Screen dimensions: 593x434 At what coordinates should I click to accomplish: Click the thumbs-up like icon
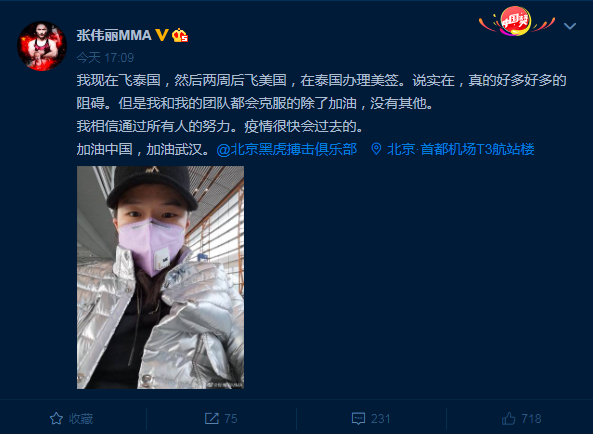[x=509, y=418]
